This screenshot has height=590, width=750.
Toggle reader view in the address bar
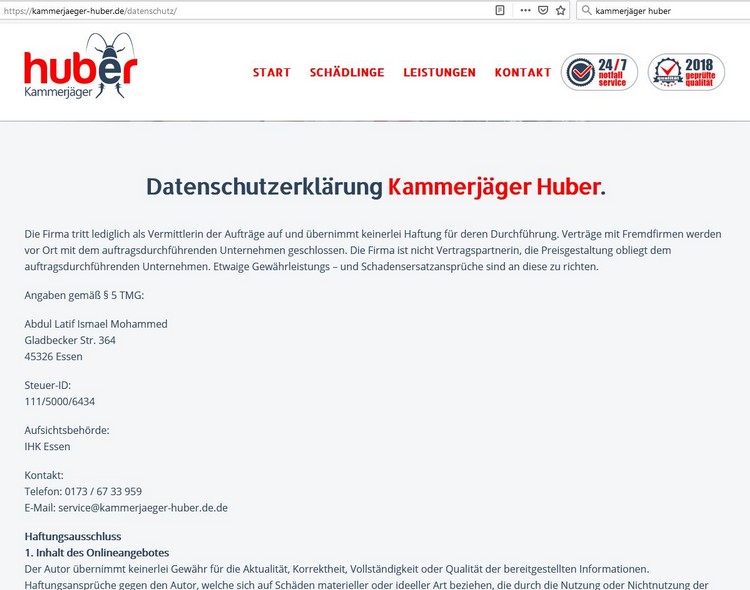pos(500,10)
